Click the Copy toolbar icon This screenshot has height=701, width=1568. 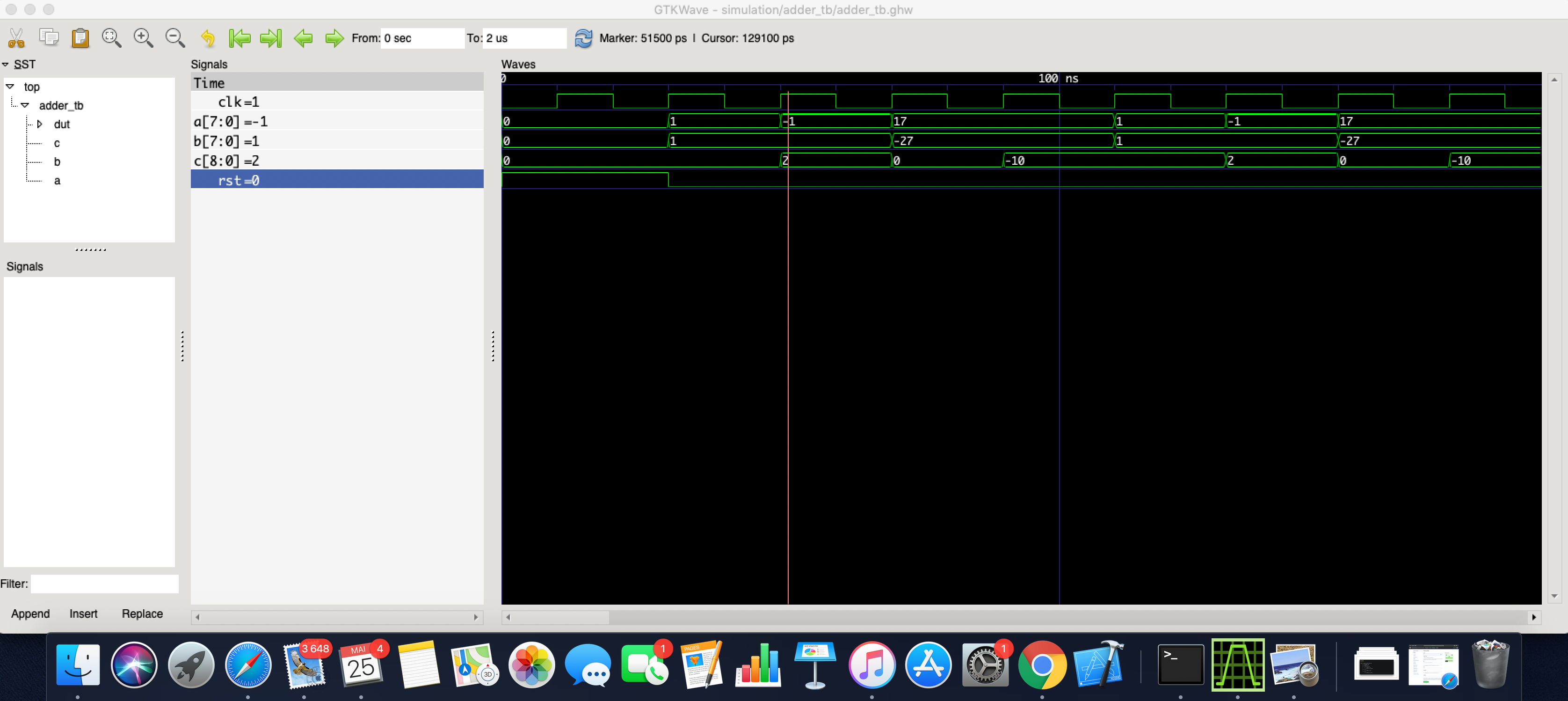(49, 38)
